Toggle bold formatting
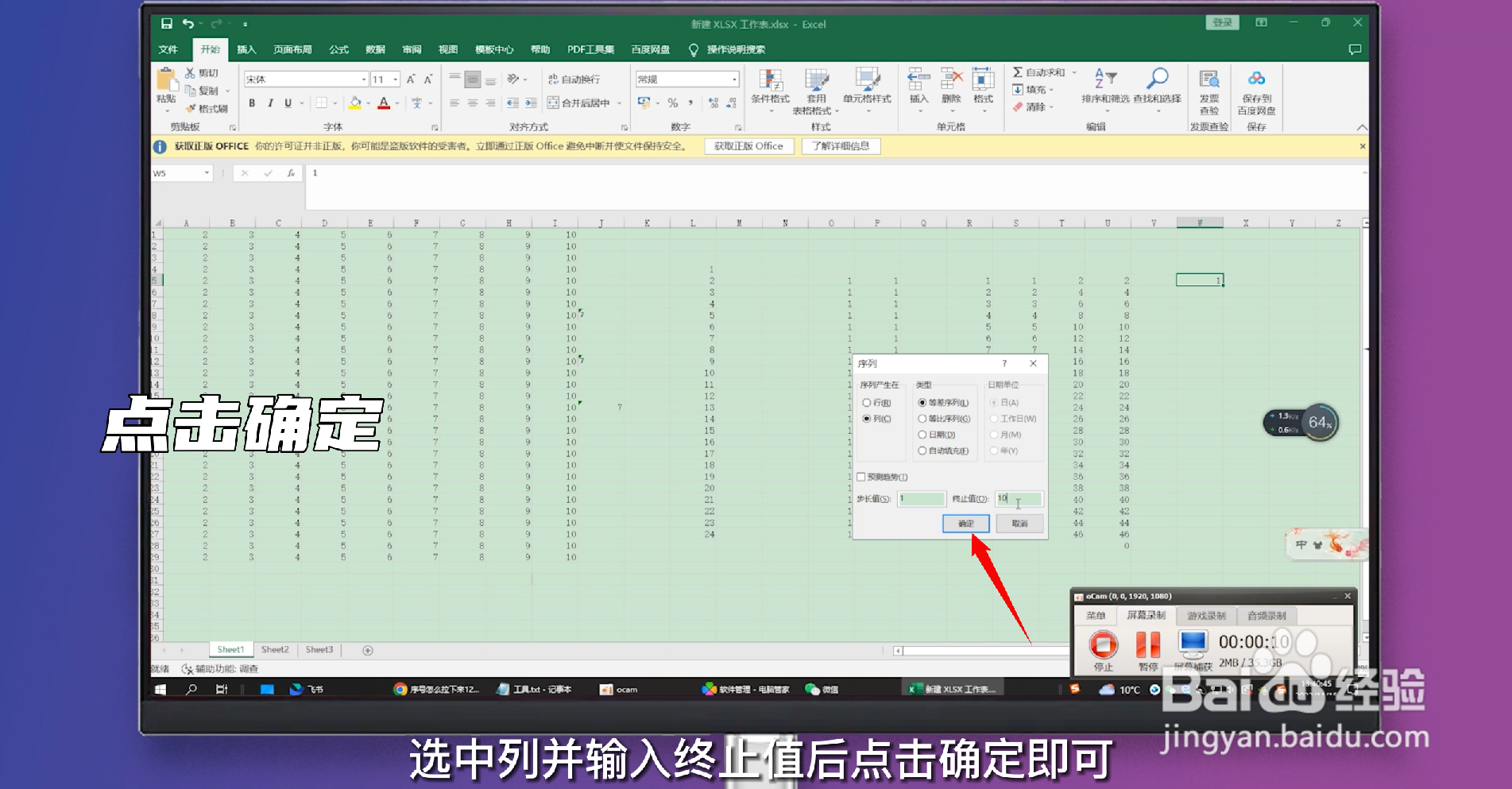1512x789 pixels. 250,103
